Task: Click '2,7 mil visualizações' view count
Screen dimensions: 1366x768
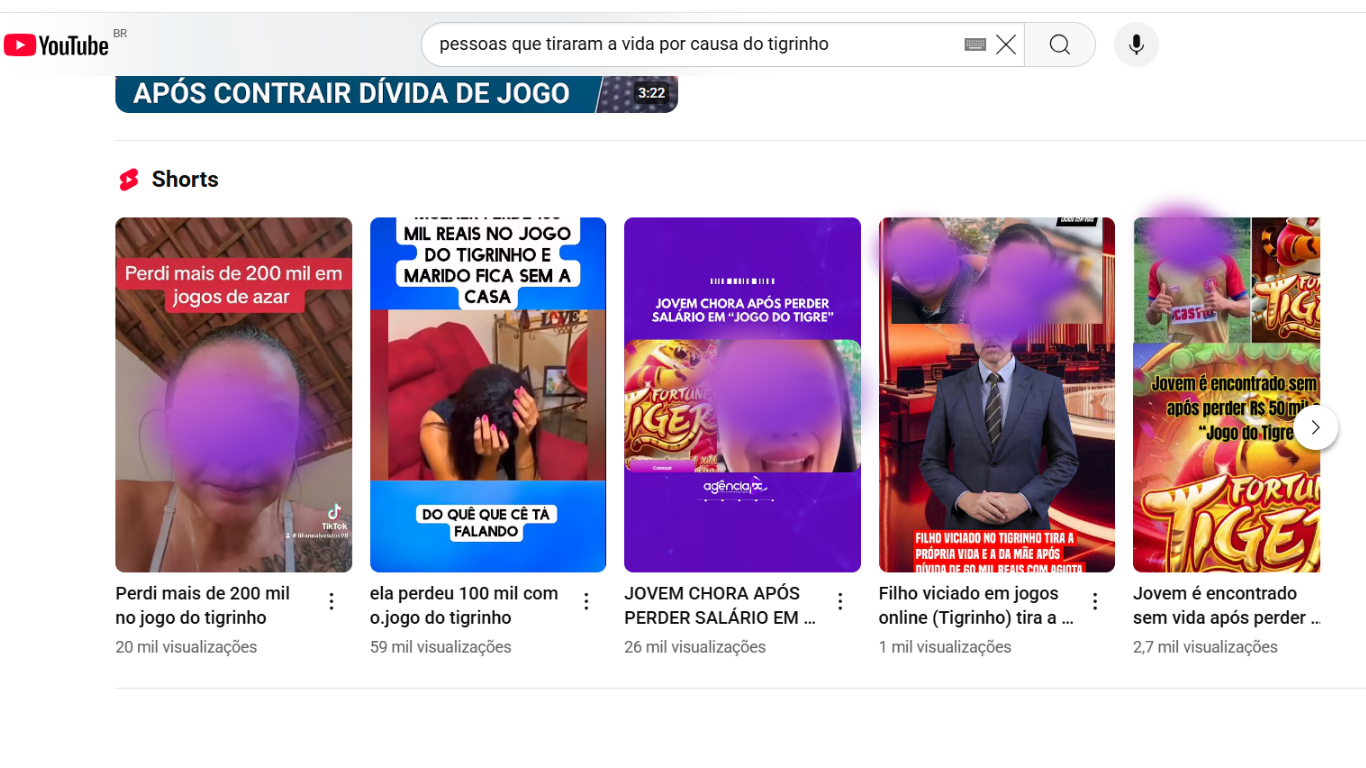Action: point(1205,647)
